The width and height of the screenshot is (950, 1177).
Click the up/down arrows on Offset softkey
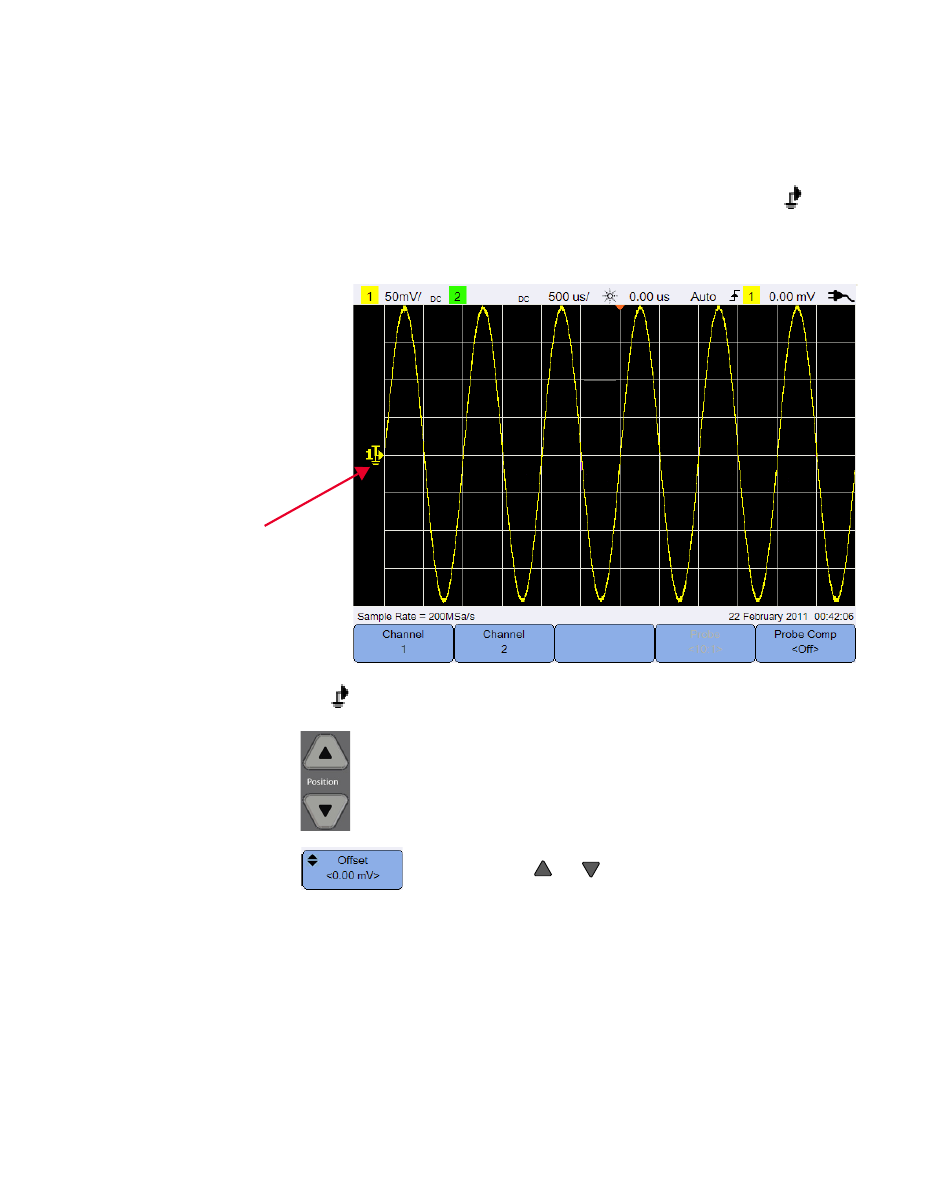pyautogui.click(x=313, y=860)
